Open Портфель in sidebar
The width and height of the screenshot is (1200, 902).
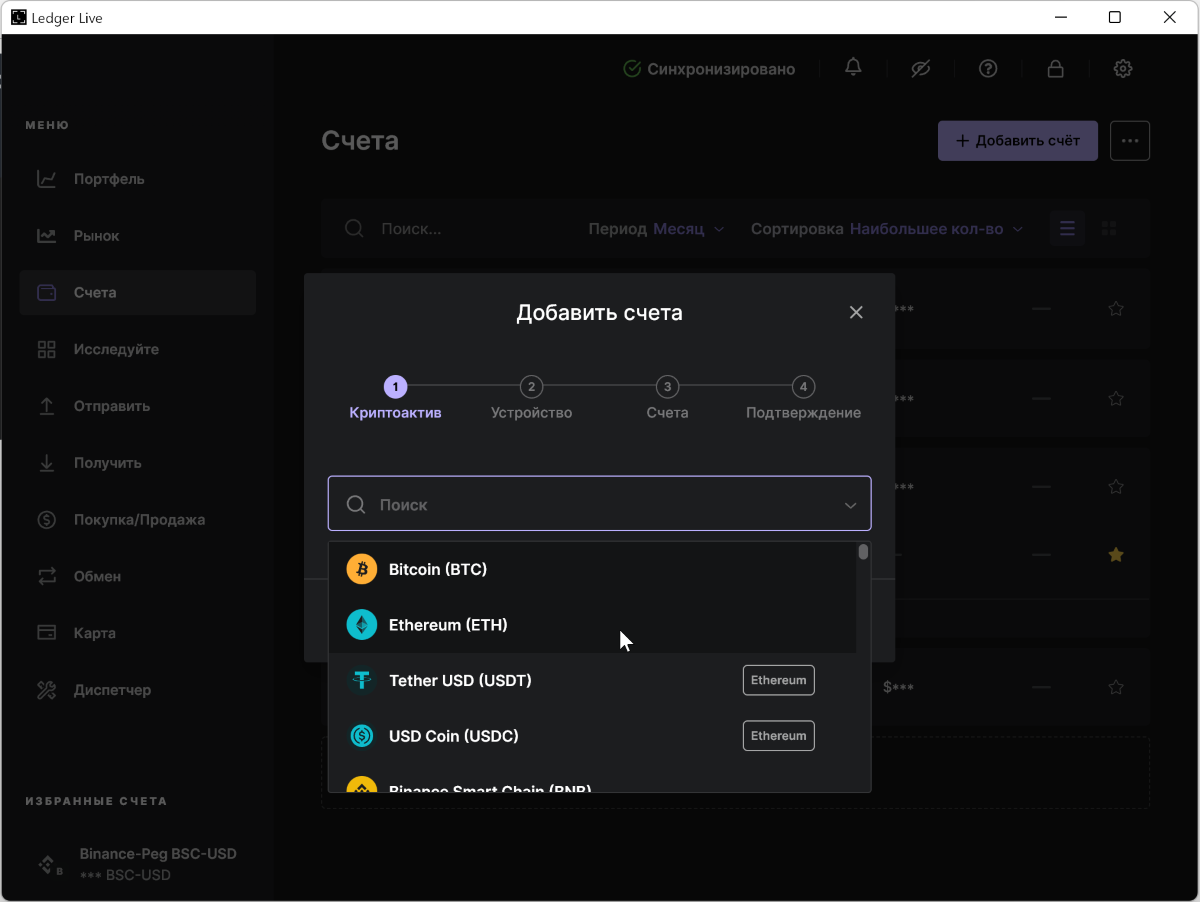pos(137,179)
